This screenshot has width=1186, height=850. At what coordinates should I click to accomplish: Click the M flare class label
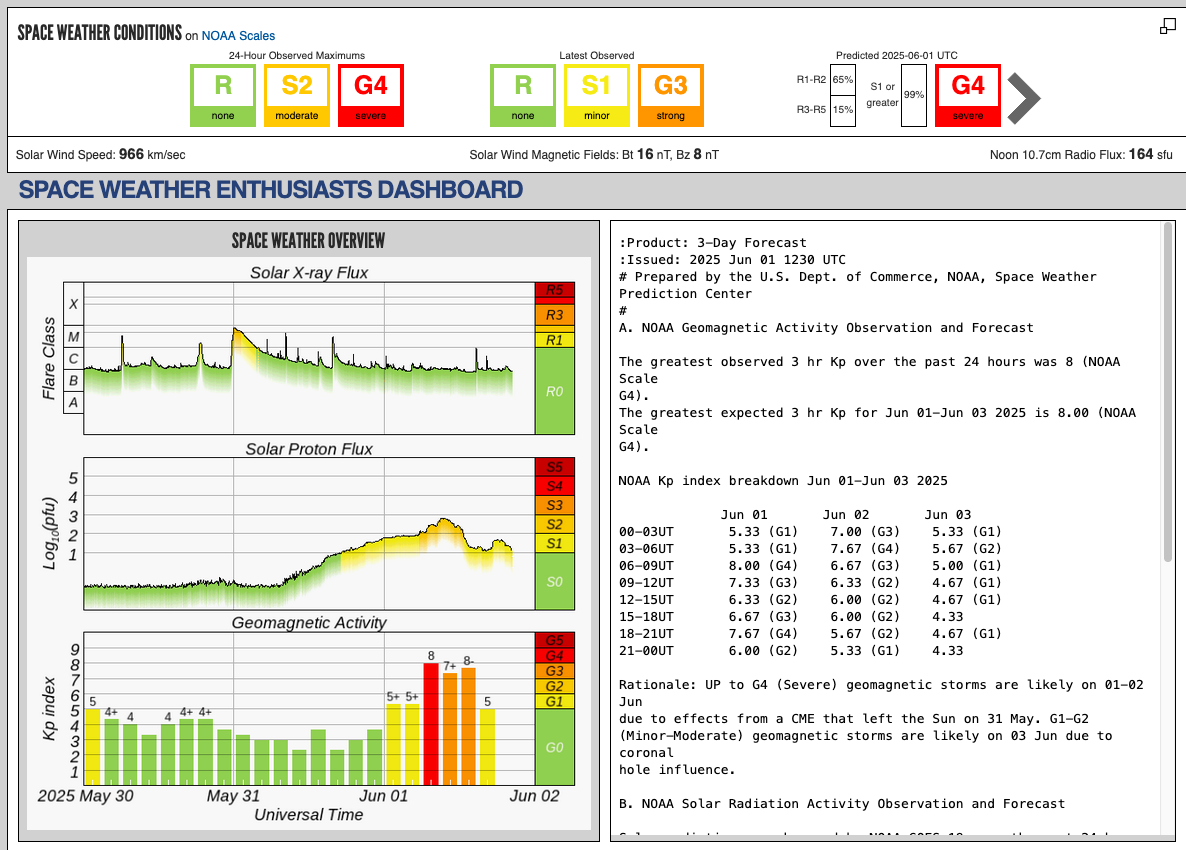[73, 337]
